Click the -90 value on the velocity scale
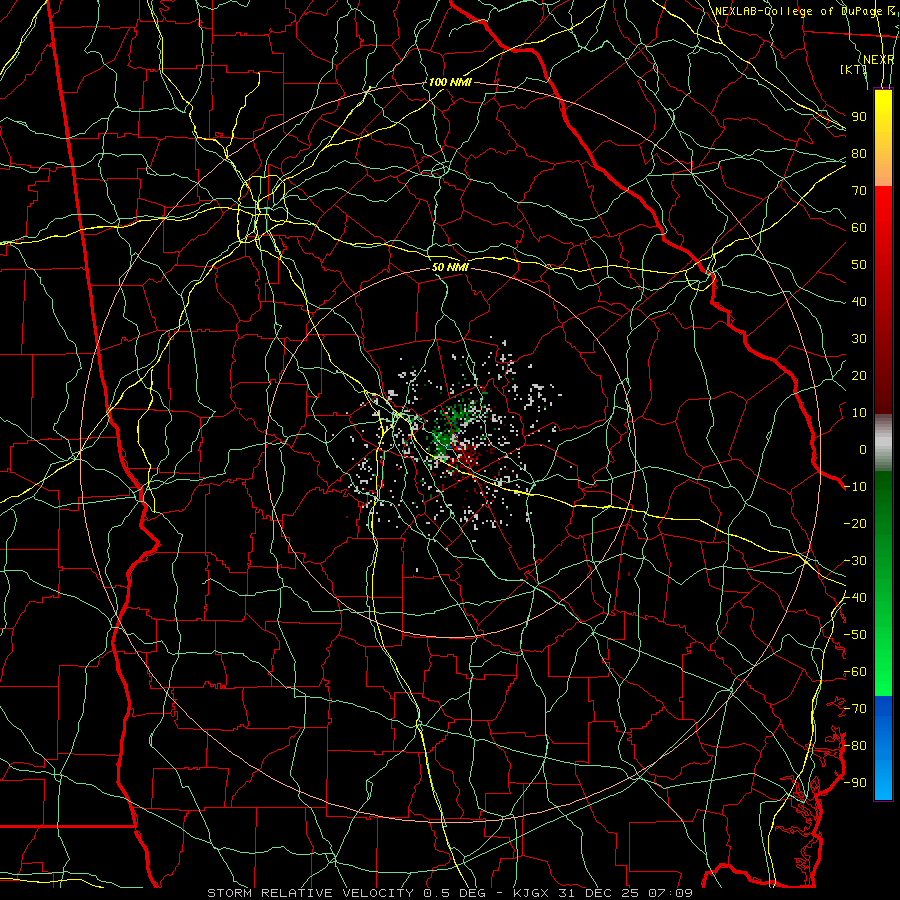This screenshot has width=900, height=900. (855, 783)
